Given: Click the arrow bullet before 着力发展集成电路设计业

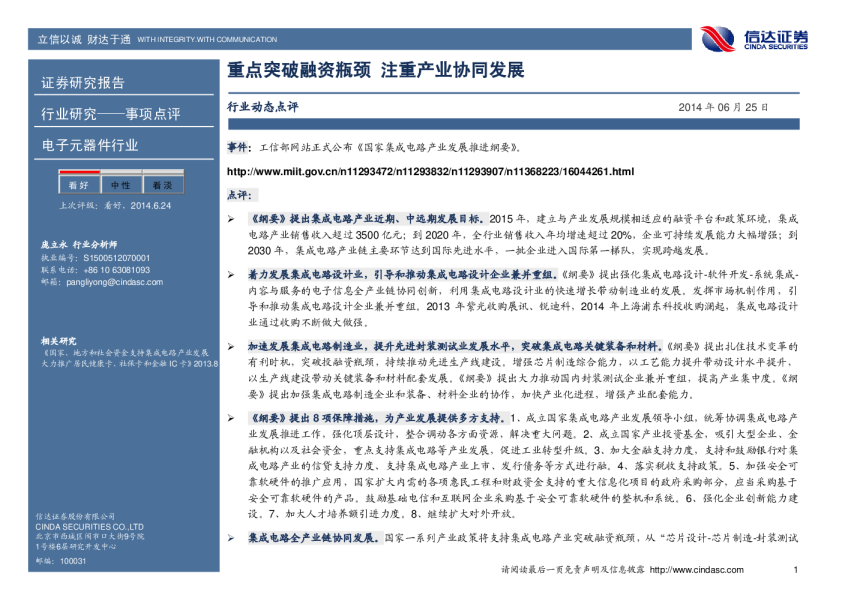Looking at the screenshot, I should [x=231, y=274].
